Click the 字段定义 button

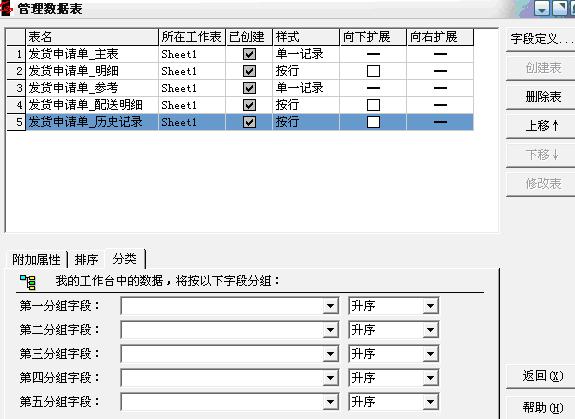(x=541, y=38)
